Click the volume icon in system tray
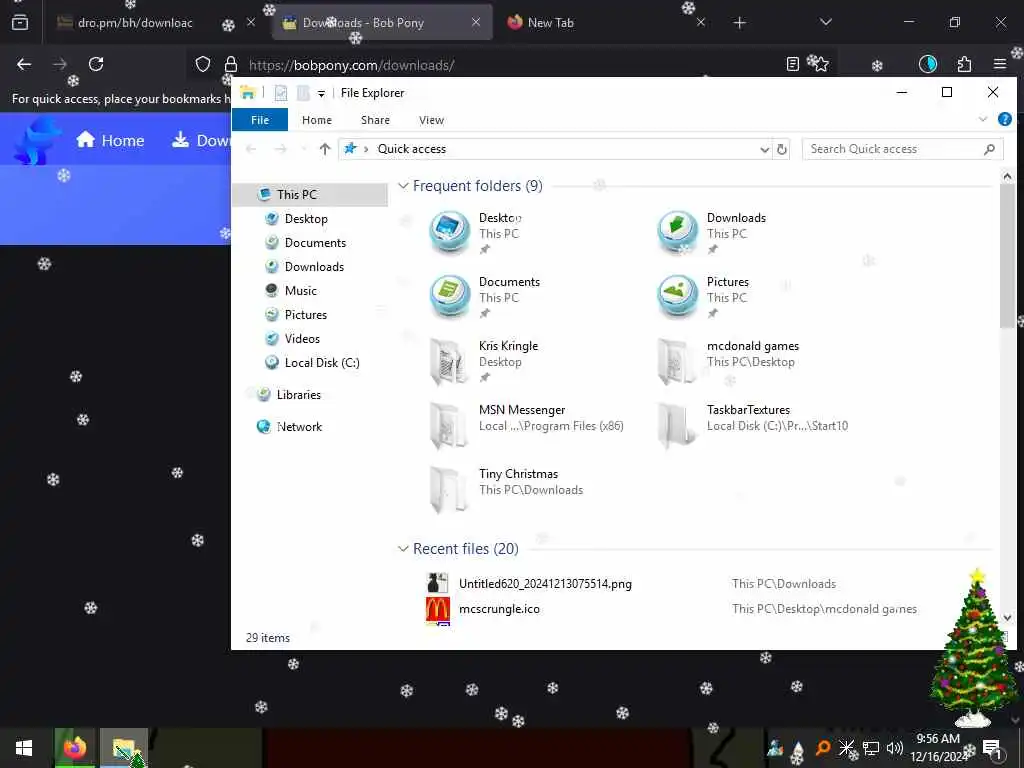Screen dimensions: 1024x768 click(x=894, y=748)
